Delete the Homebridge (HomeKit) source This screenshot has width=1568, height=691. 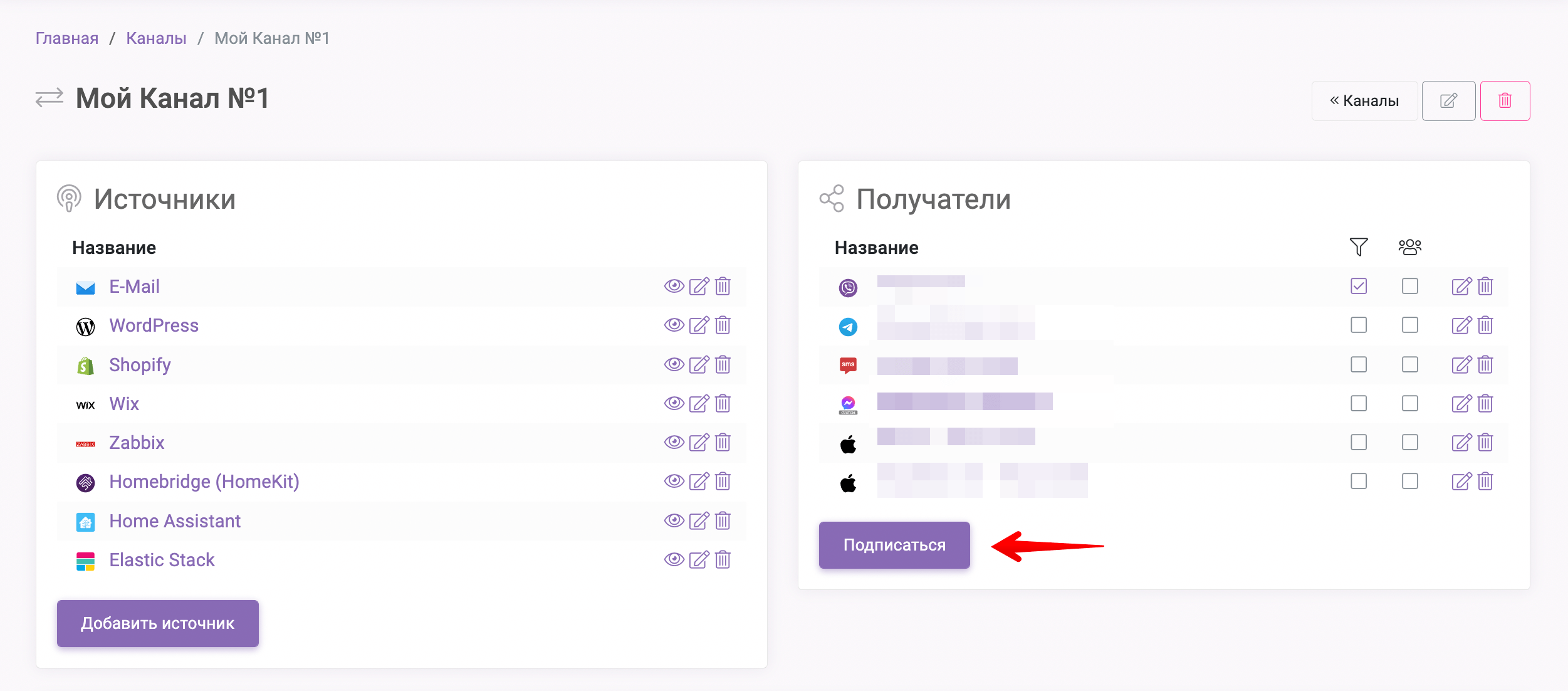point(723,481)
